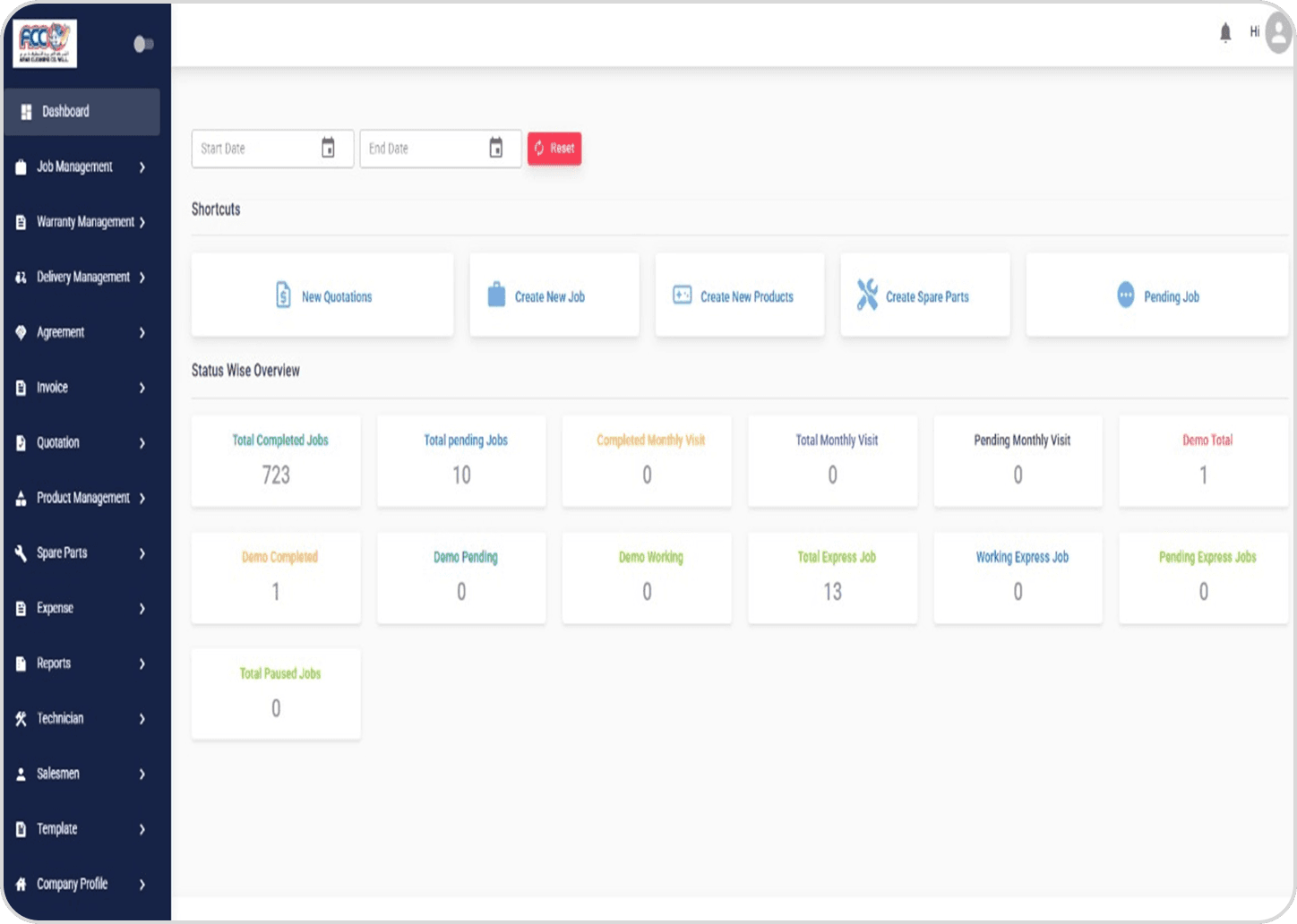Screen dimensions: 1297x924
Task: Click the Start Date calendar icon
Action: click(x=328, y=148)
